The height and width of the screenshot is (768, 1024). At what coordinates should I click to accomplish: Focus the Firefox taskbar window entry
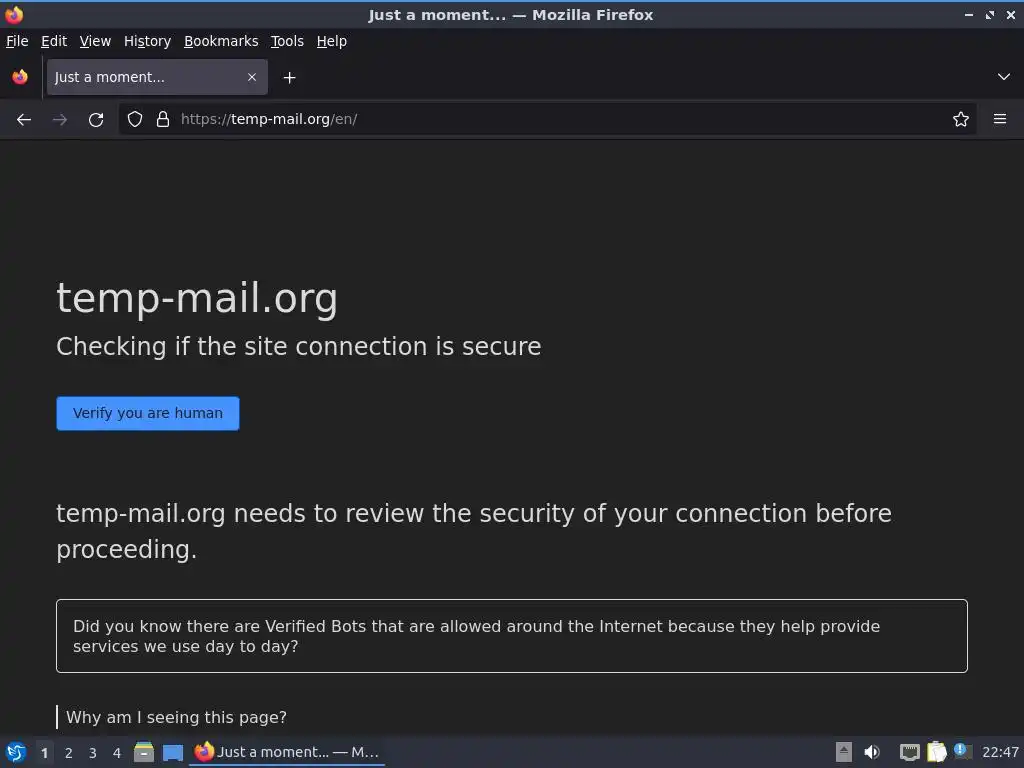pos(287,752)
